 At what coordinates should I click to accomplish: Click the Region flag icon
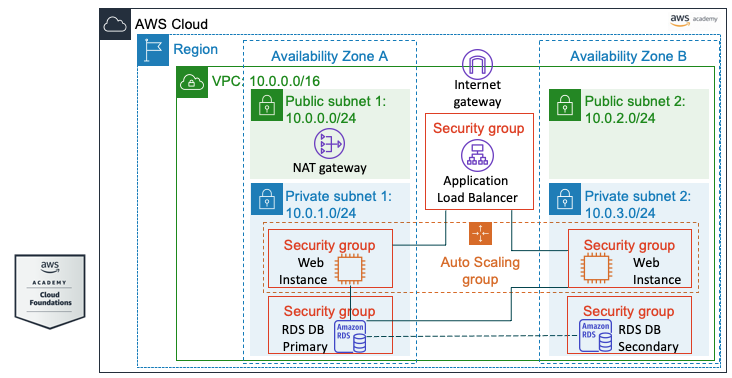tap(153, 49)
